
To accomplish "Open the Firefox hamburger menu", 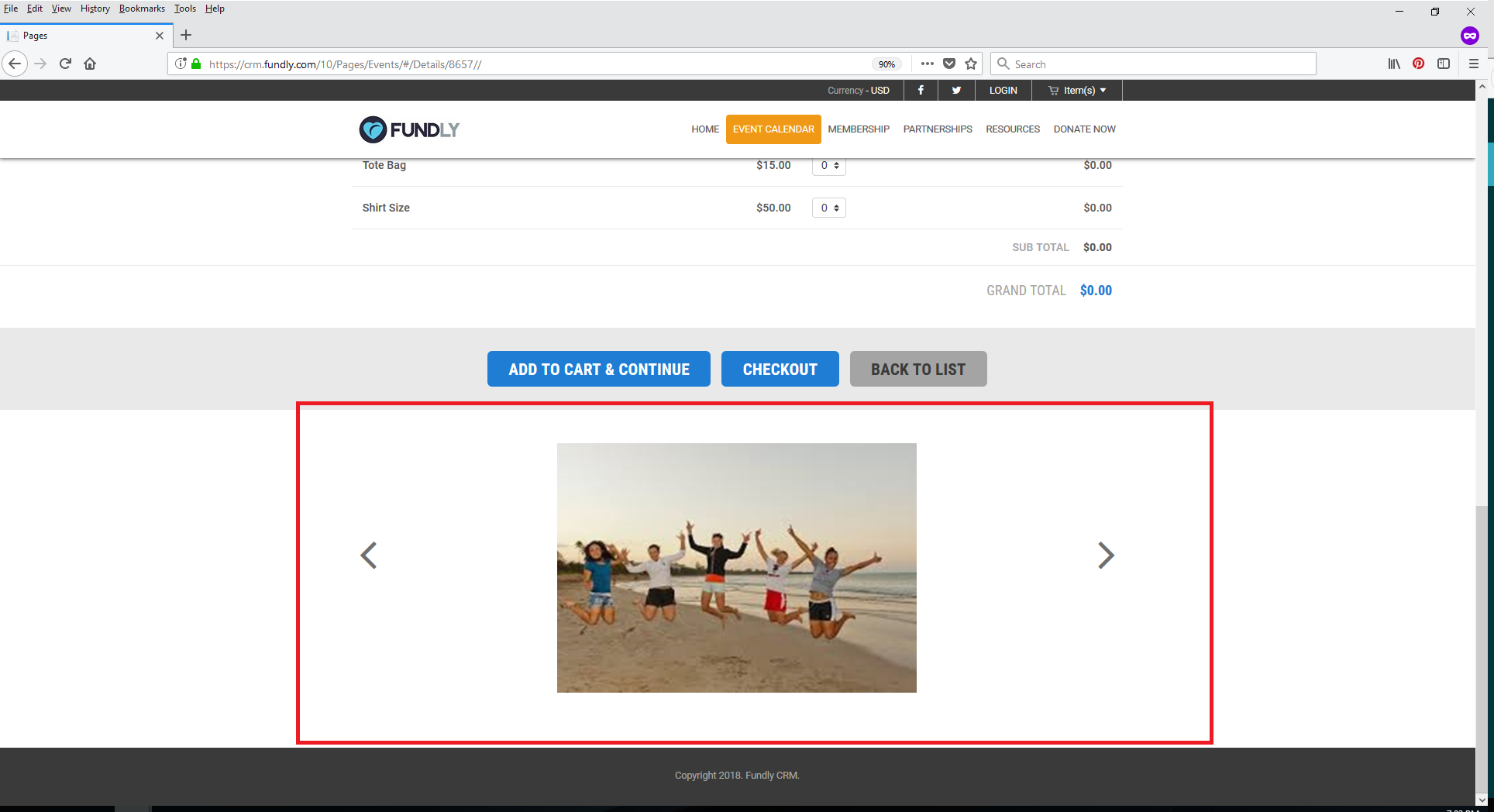I will pos(1474,64).
